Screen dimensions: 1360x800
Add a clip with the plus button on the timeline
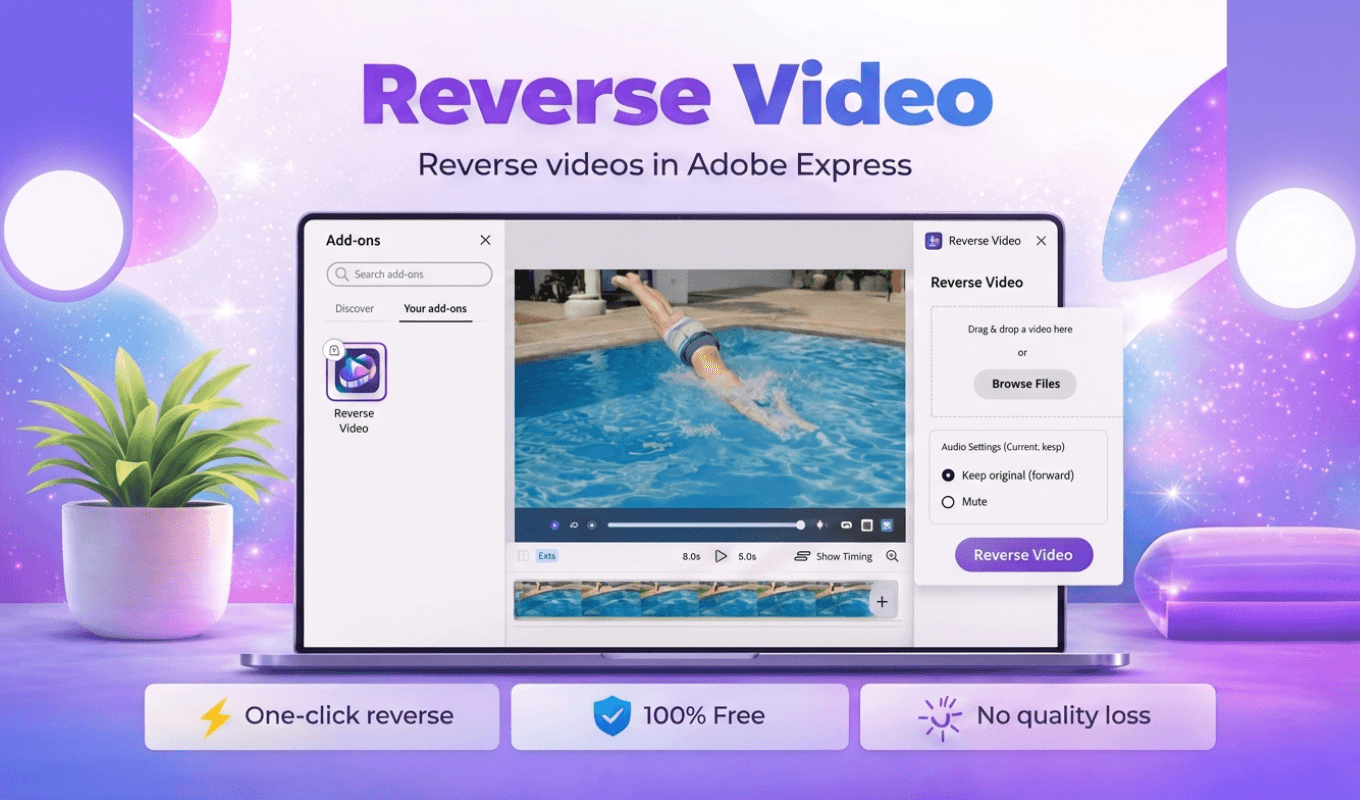click(x=882, y=601)
